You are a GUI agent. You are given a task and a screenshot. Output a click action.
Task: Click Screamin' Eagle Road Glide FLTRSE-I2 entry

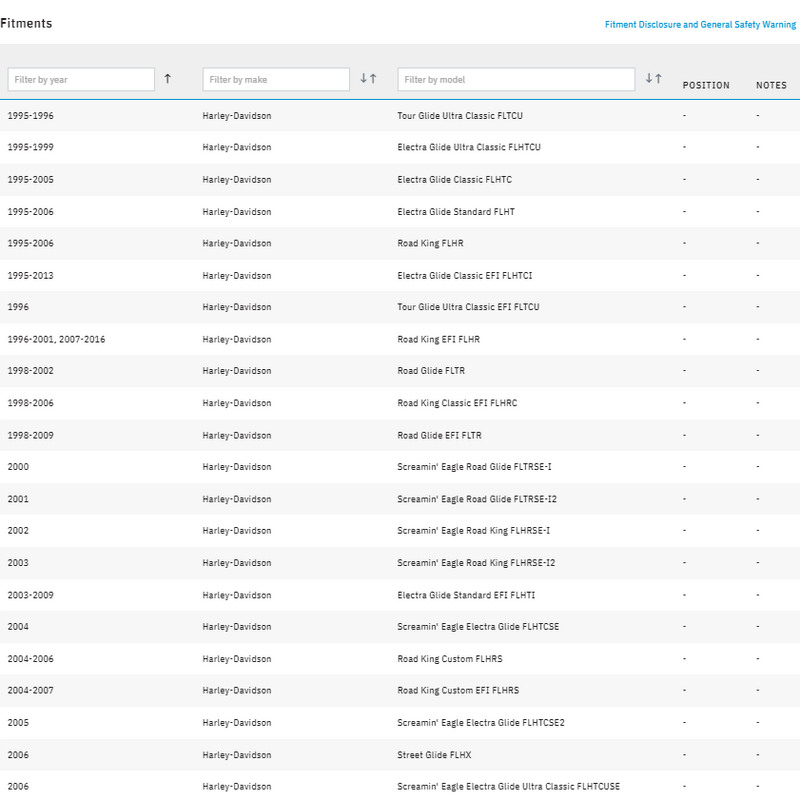point(476,500)
